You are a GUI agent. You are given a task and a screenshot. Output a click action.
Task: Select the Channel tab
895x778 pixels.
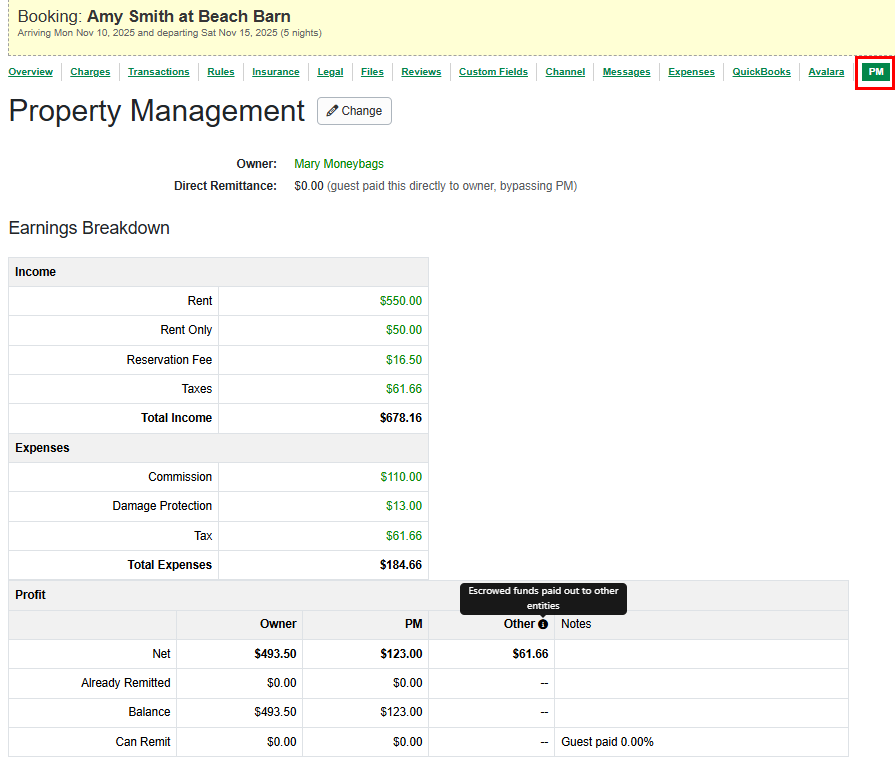[565, 72]
